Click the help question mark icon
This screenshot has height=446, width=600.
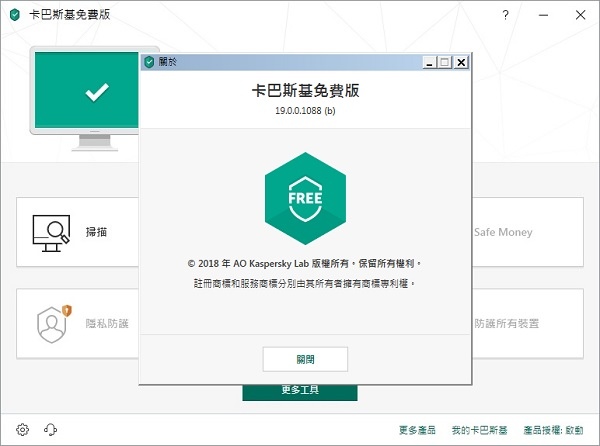click(x=505, y=15)
